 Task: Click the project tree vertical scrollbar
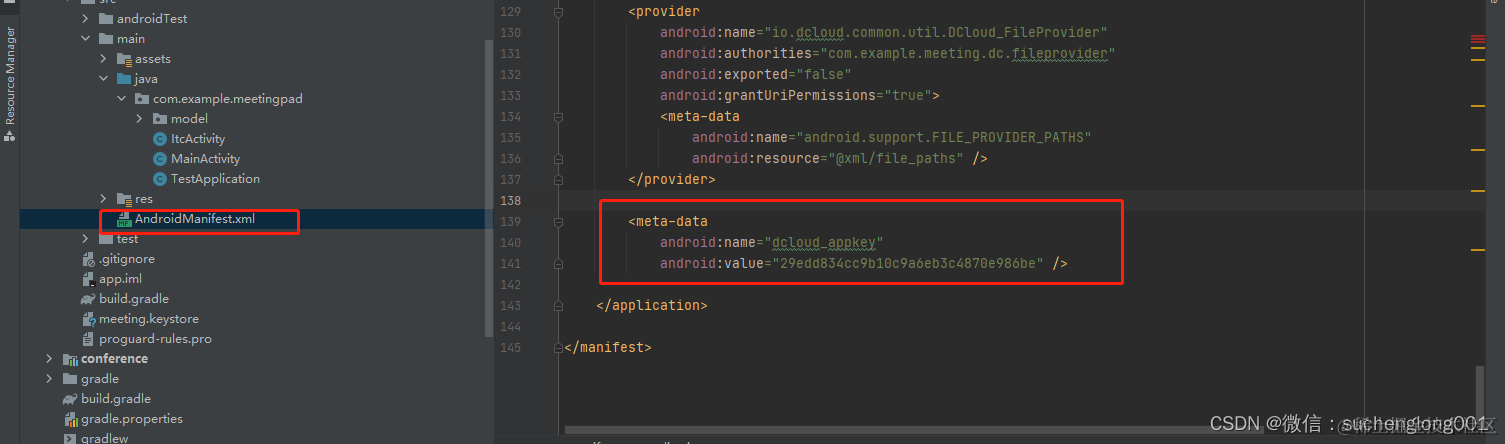tap(489, 190)
